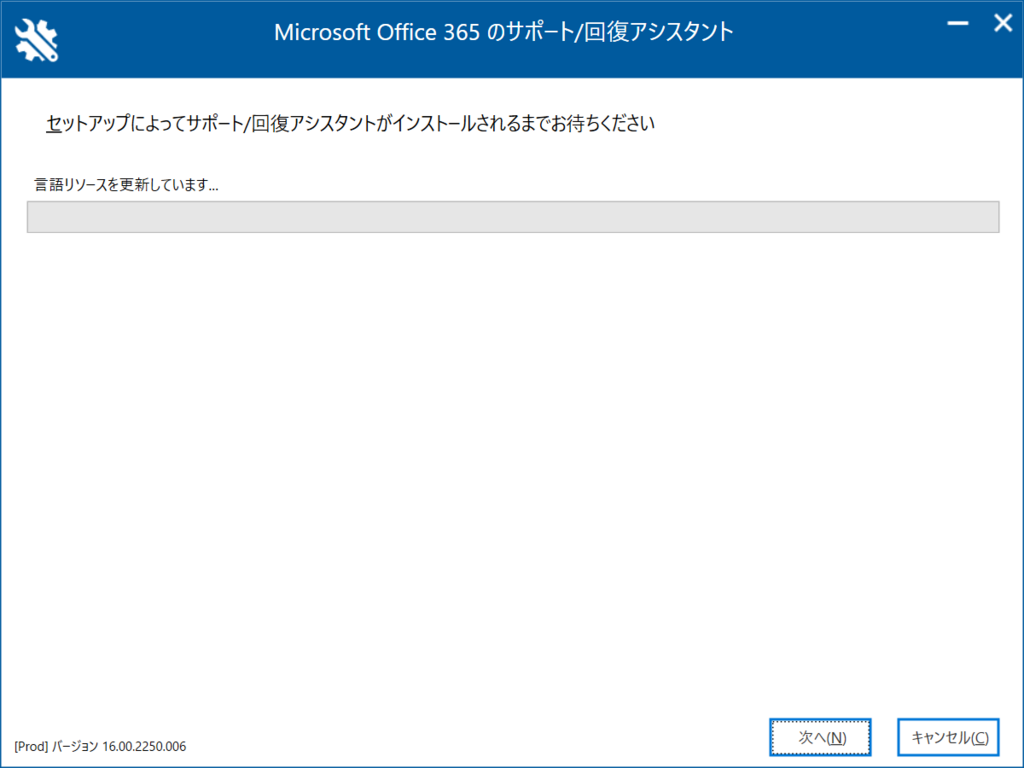Click the キャンセル(C) button
Viewport: 1024px width, 768px height.
click(948, 737)
